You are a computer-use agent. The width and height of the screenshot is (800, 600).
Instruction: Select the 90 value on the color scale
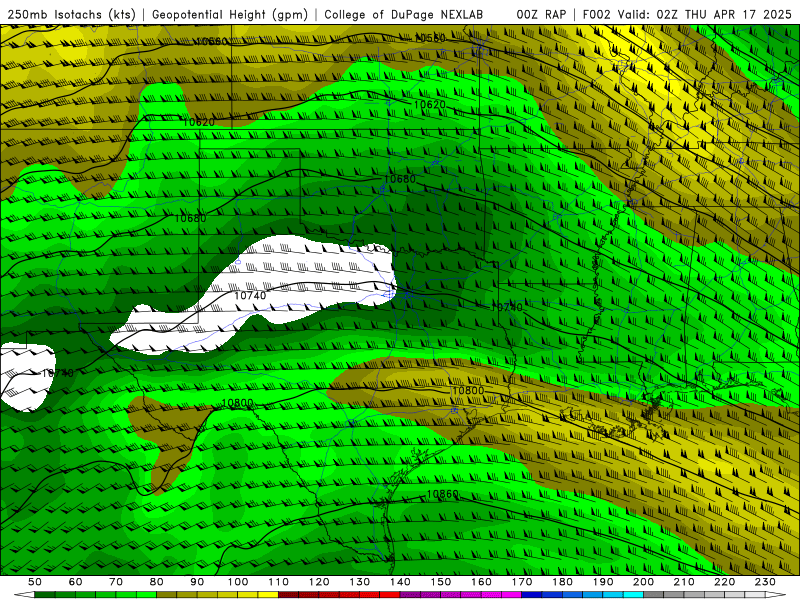tap(197, 582)
